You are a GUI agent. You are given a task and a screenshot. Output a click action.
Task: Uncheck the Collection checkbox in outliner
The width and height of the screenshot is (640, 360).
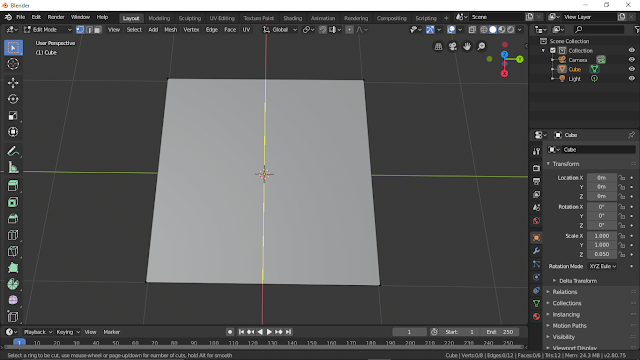[x=553, y=51]
